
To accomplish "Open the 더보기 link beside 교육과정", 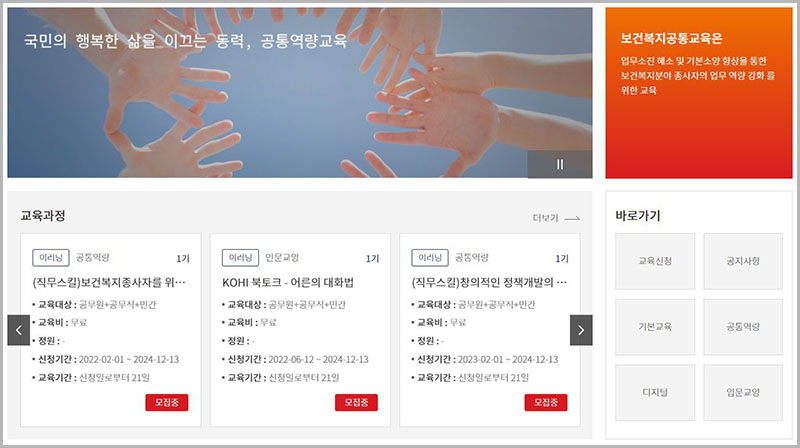I will pyautogui.click(x=556, y=217).
